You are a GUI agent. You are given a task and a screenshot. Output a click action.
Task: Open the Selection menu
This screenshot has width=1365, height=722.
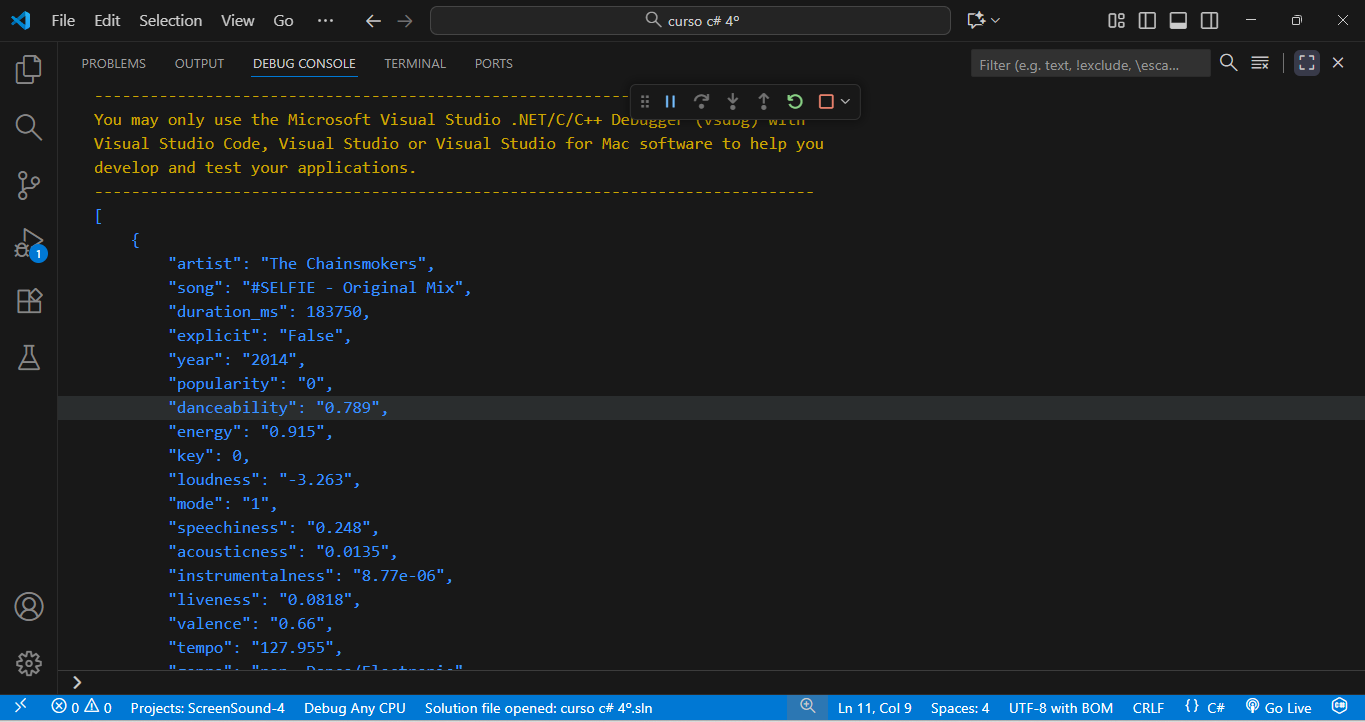point(170,20)
